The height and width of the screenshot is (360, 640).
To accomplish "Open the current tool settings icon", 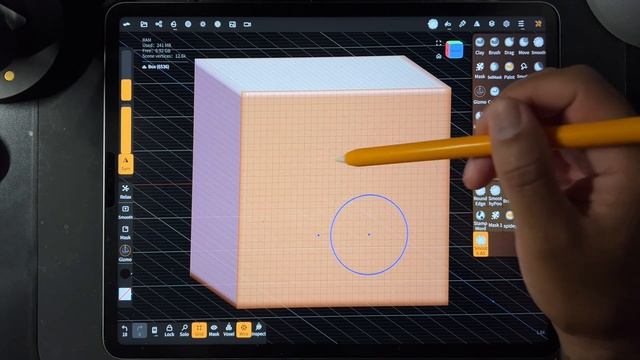I will [x=433, y=24].
